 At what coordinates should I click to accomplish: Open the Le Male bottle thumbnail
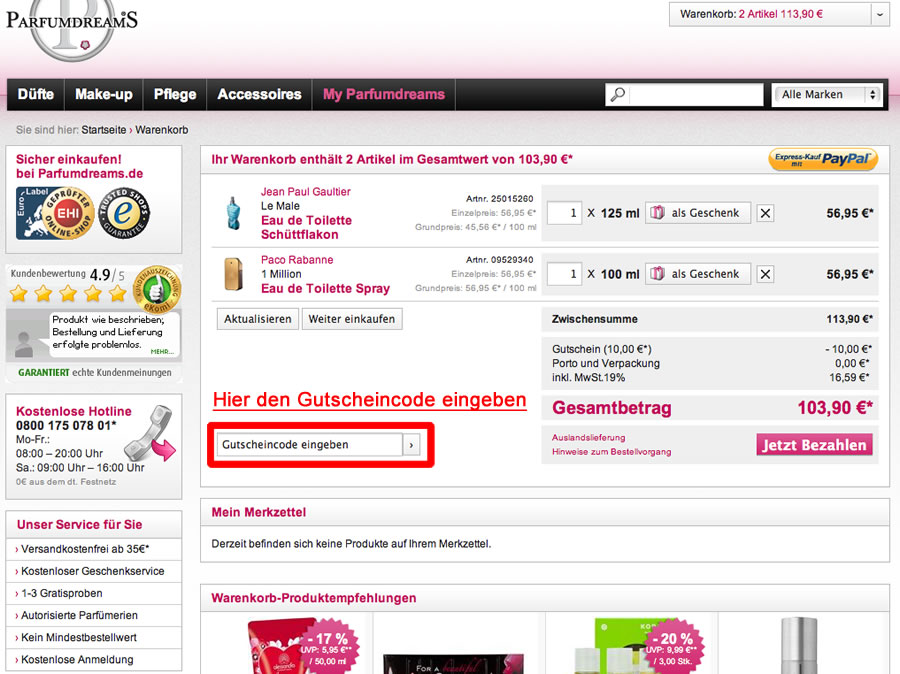tap(233, 213)
